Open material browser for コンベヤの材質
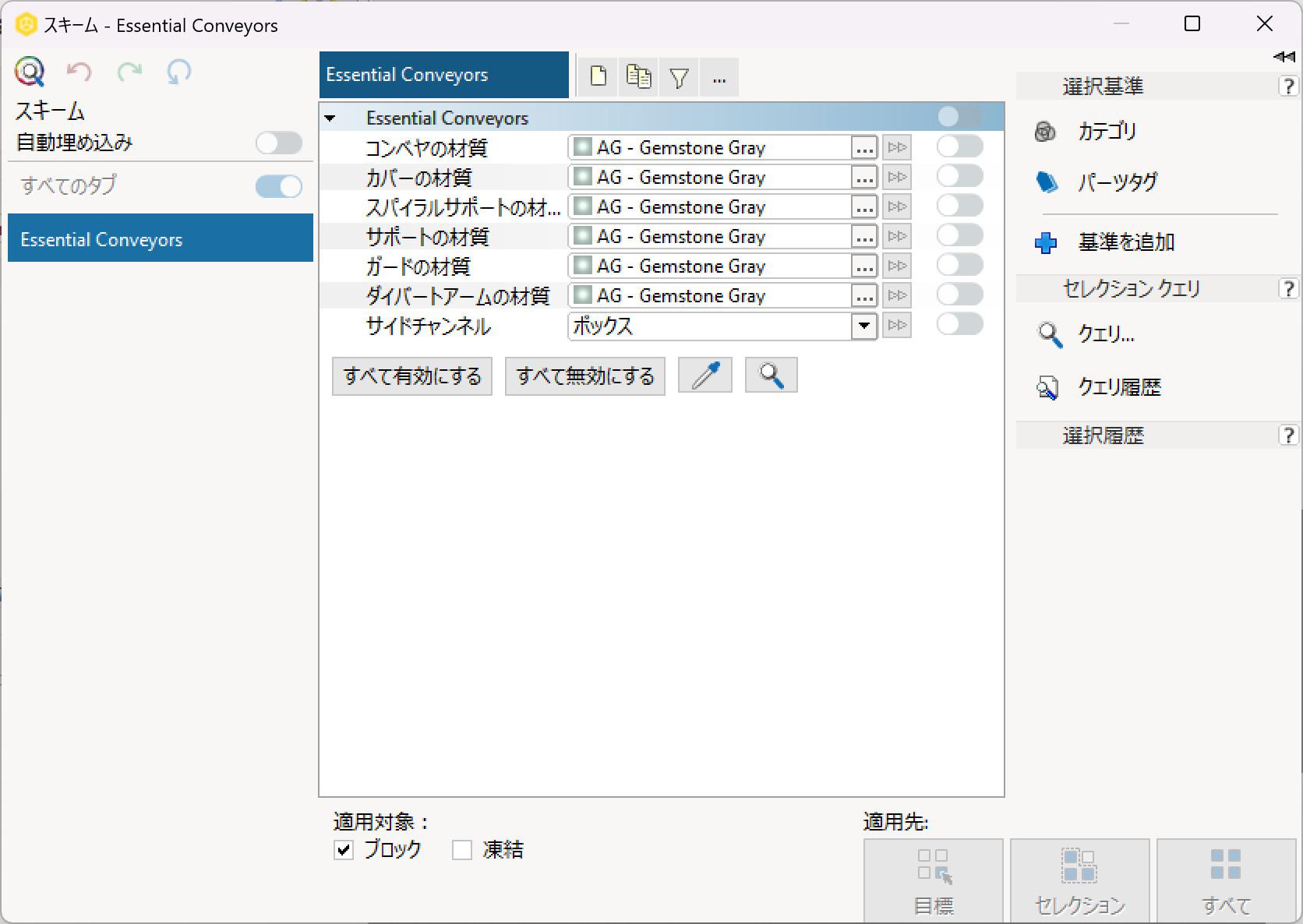The width and height of the screenshot is (1303, 924). point(864,148)
